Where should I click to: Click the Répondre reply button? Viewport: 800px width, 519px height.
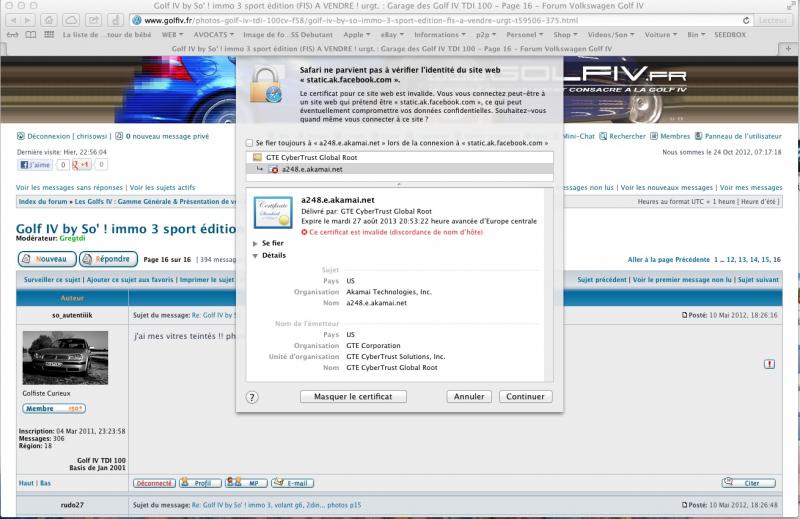tap(108, 259)
